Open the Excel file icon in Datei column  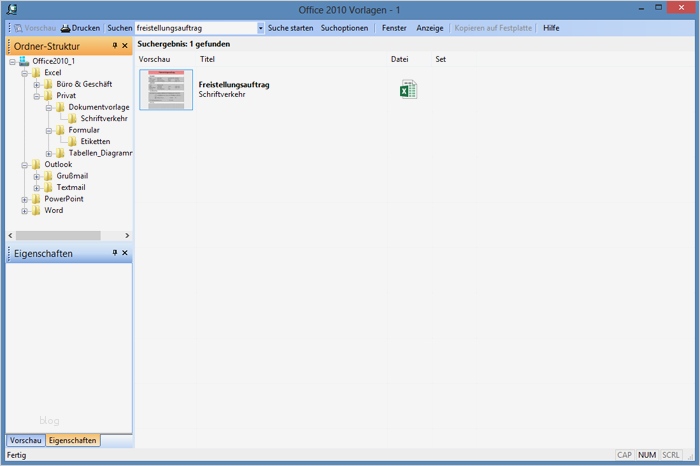(408, 89)
